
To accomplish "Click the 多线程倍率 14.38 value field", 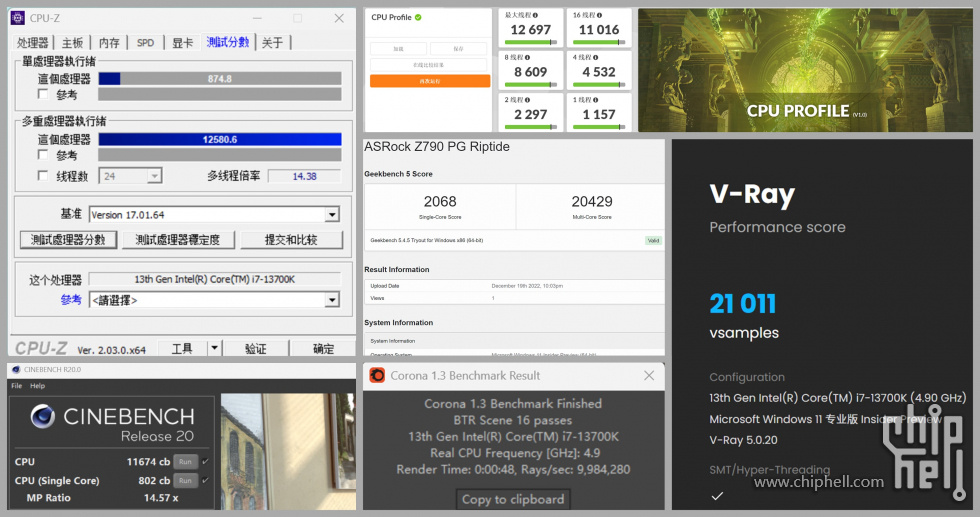I will pyautogui.click(x=304, y=176).
